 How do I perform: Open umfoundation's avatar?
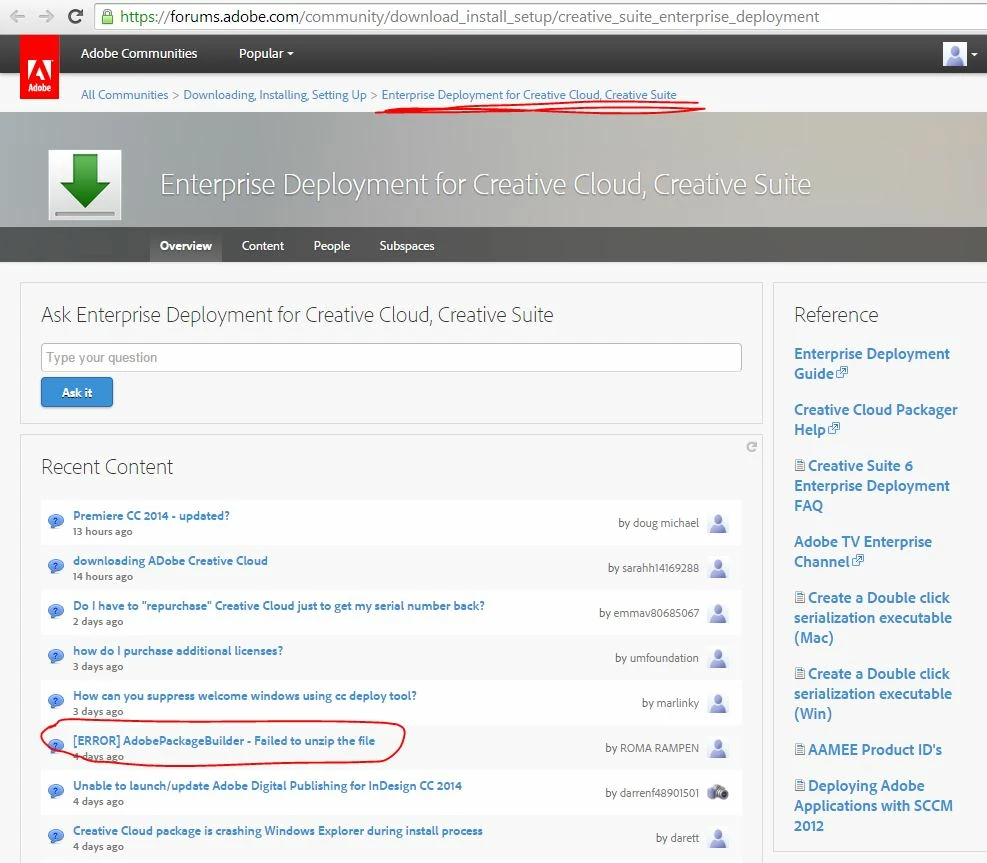(718, 658)
